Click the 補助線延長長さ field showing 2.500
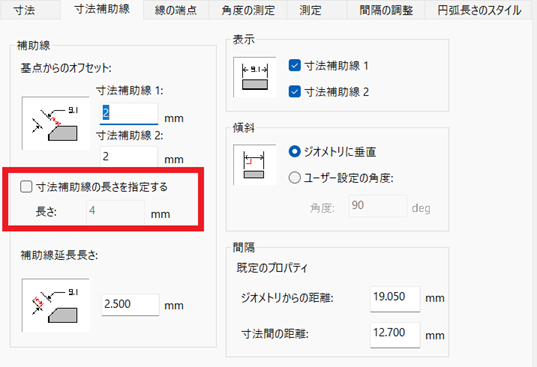 [130, 304]
